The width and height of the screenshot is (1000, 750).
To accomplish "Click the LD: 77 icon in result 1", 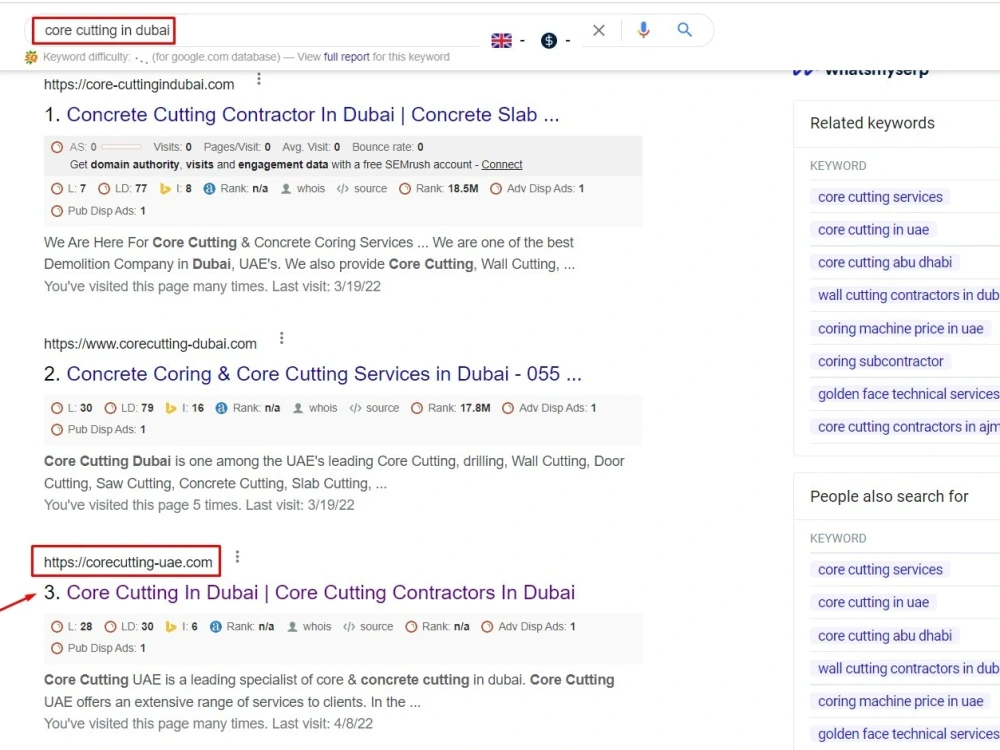I will click(104, 189).
